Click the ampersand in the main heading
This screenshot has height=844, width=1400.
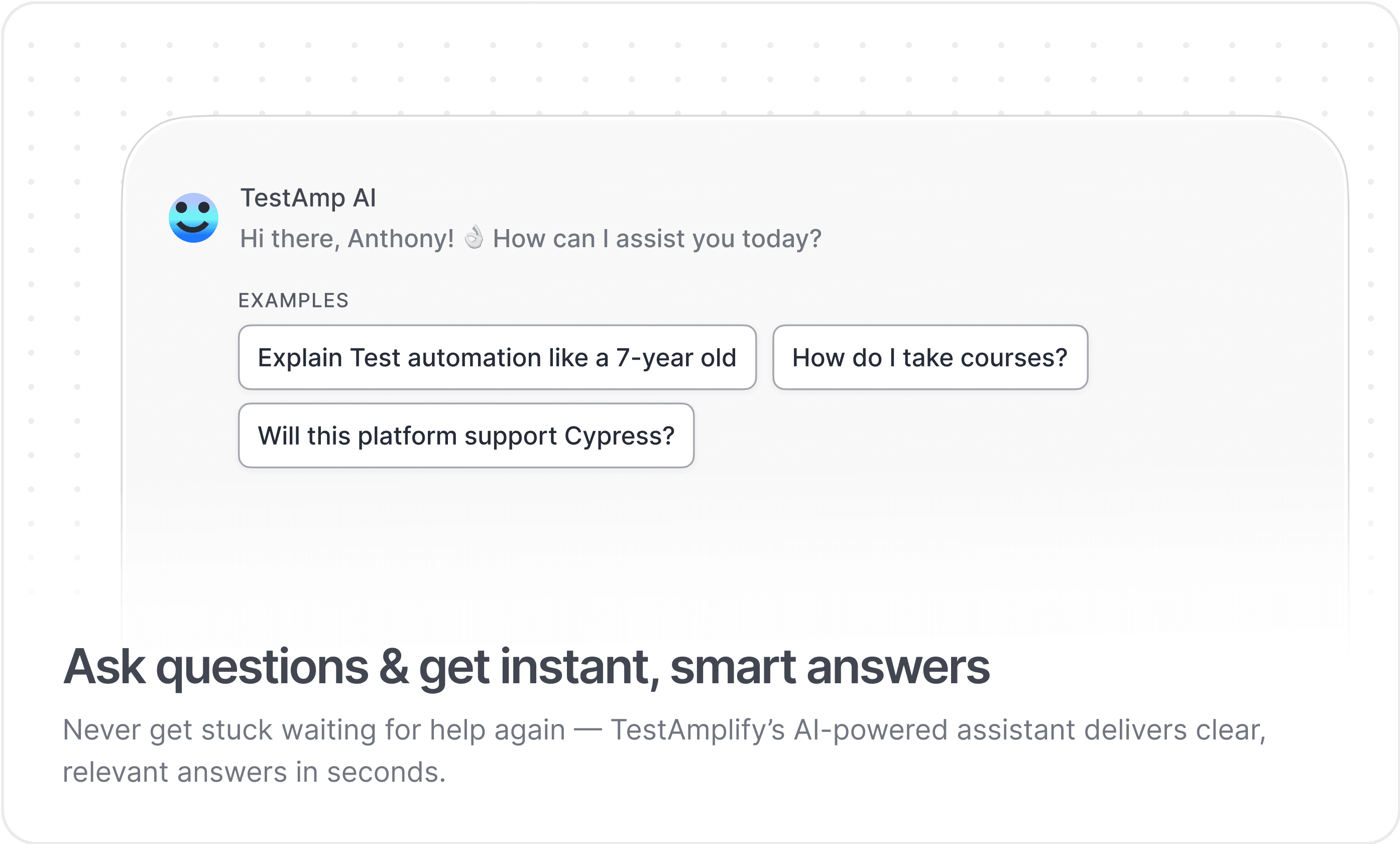coord(394,667)
